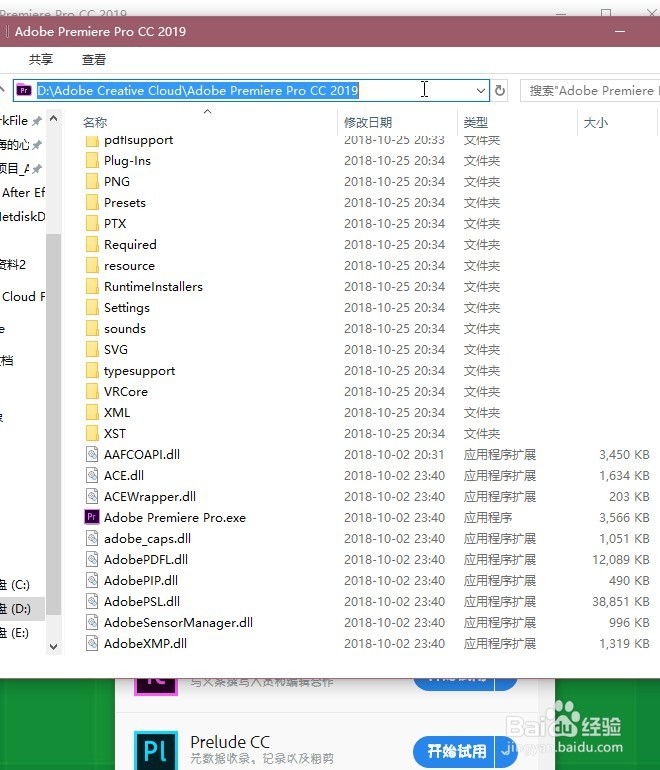The width and height of the screenshot is (660, 770).
Task: Select the Adobe Premiere Pro.exe file name
Action: [175, 518]
